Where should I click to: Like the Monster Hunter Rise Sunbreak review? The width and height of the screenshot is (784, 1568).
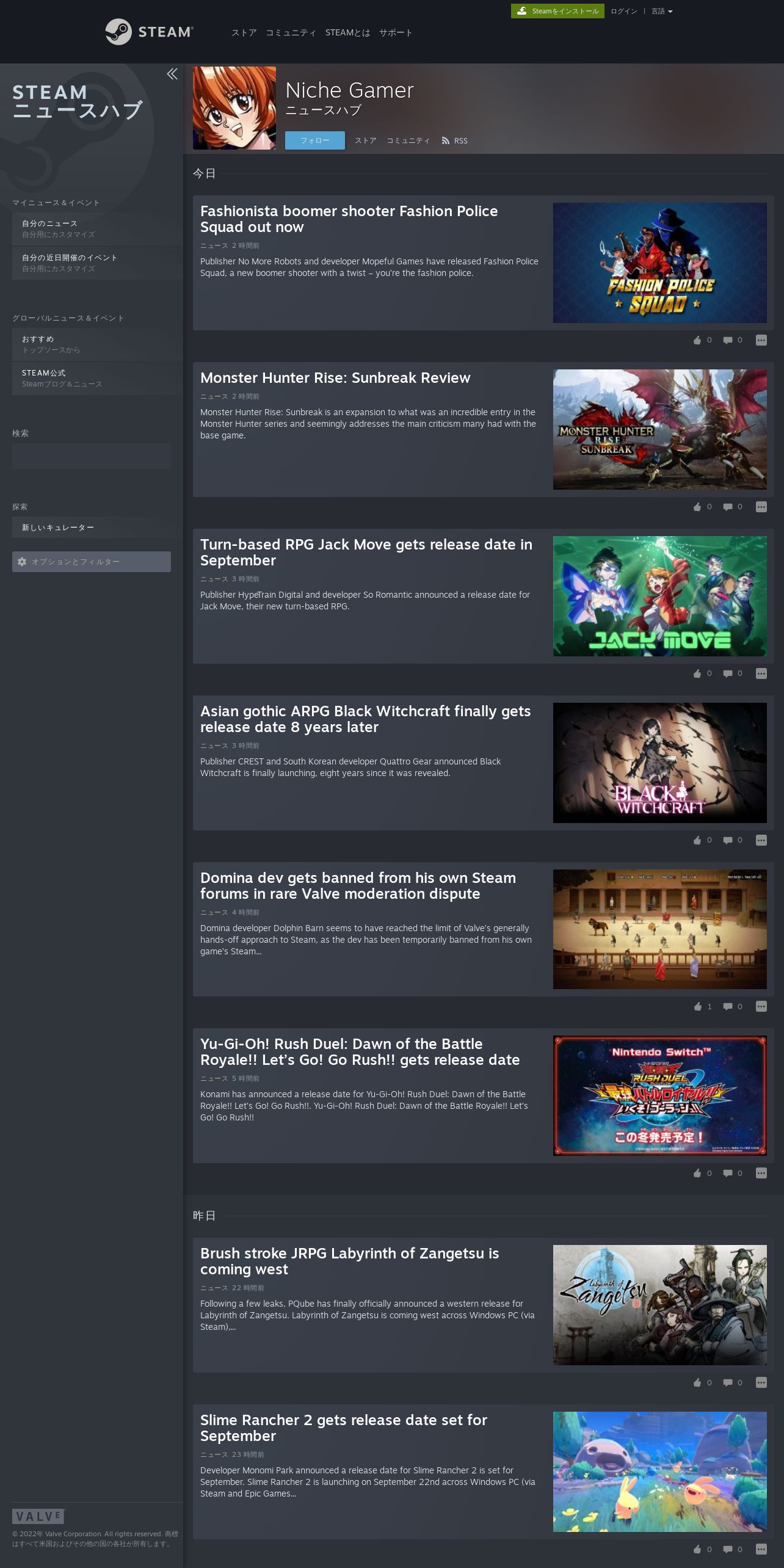pyautogui.click(x=697, y=507)
